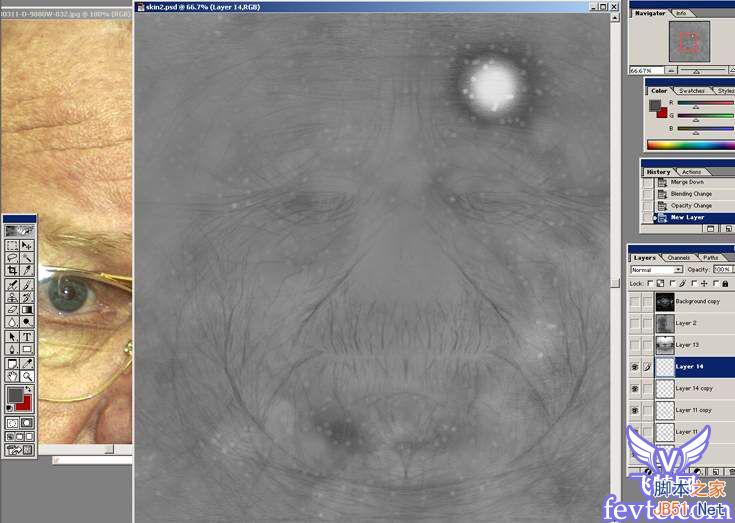Click Jump to ImageReady button
The width and height of the screenshot is (735, 523).
pyautogui.click(x=19, y=450)
